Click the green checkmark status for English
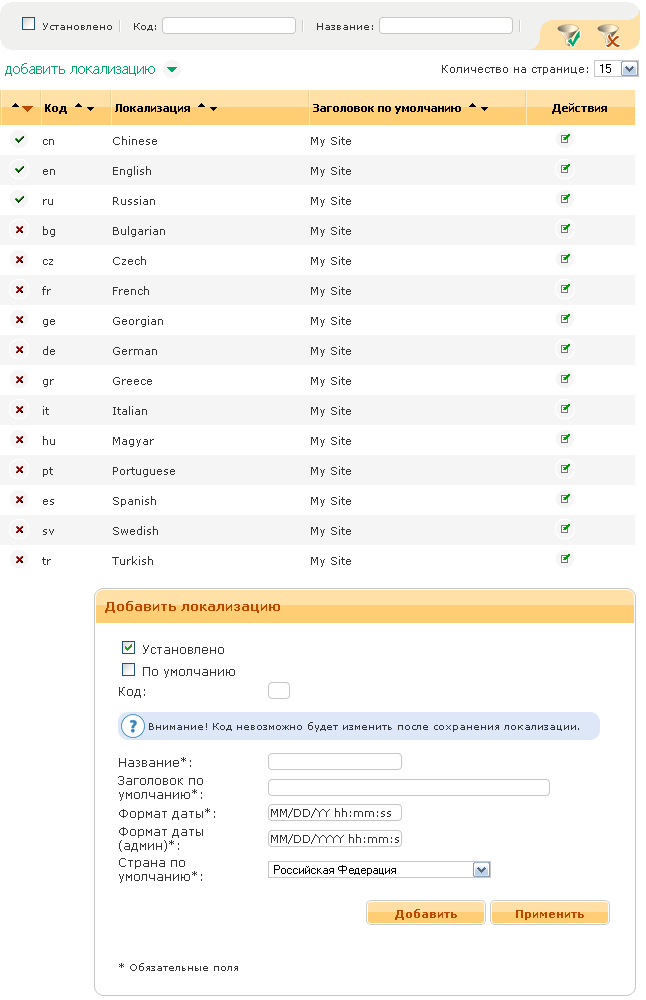646x1000 pixels. pos(19,170)
